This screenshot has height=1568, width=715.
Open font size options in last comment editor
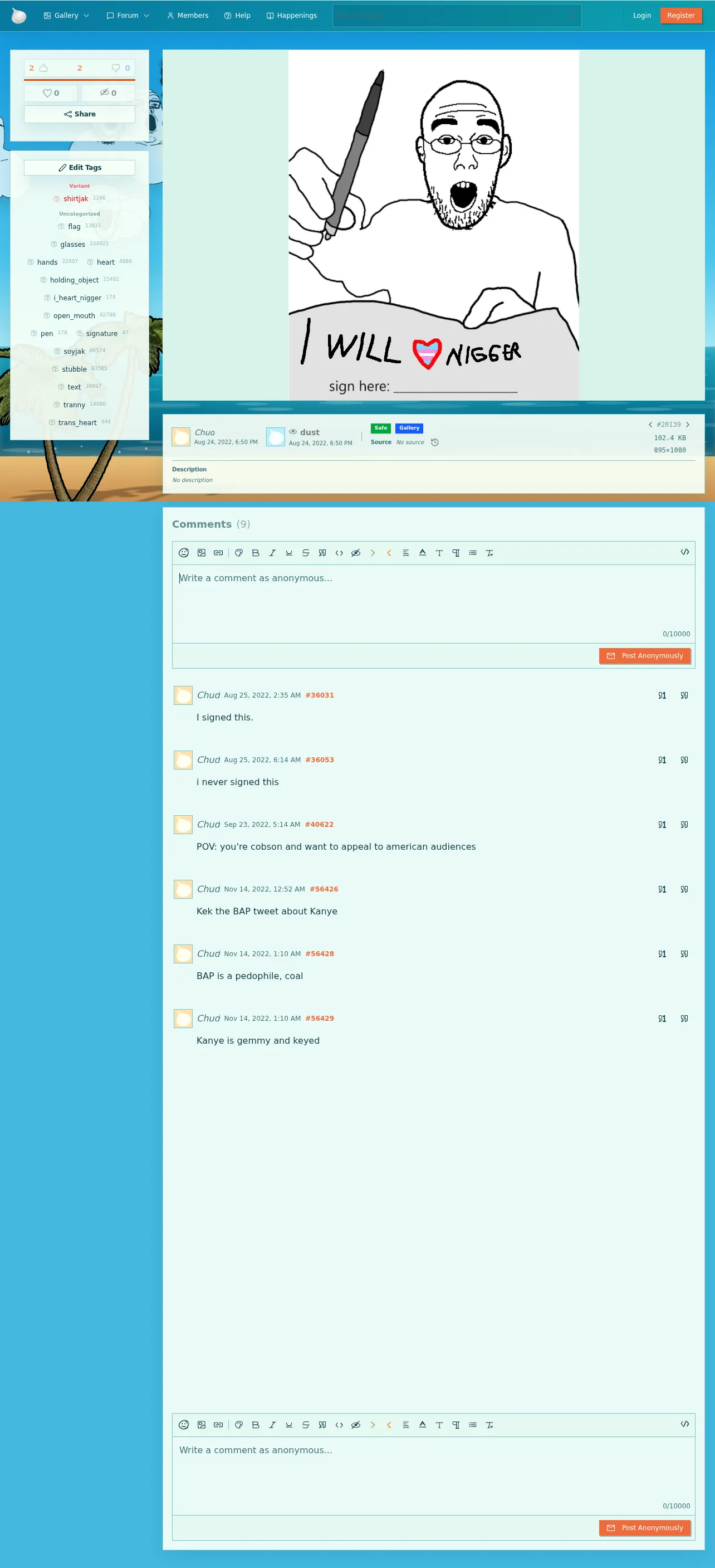439,1425
